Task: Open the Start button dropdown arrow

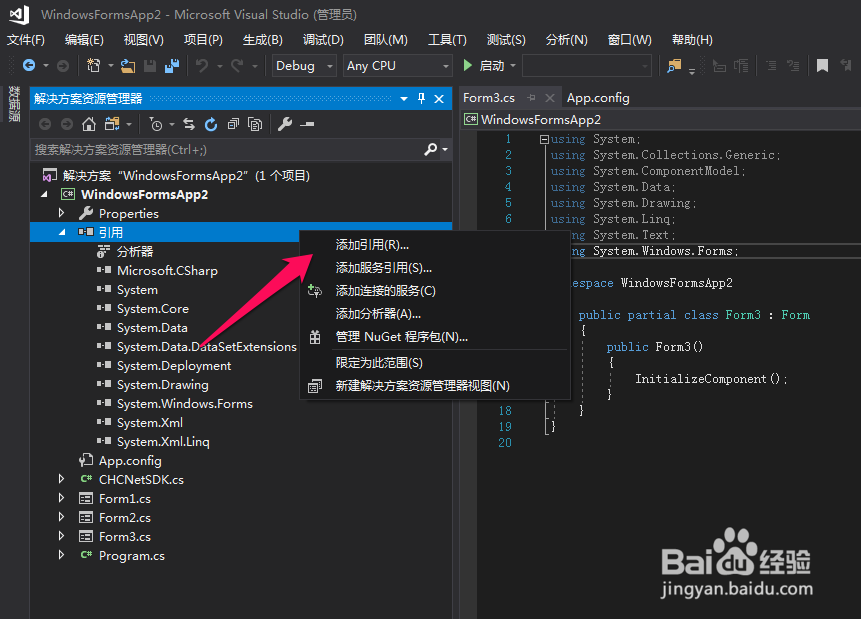Action: (x=513, y=66)
